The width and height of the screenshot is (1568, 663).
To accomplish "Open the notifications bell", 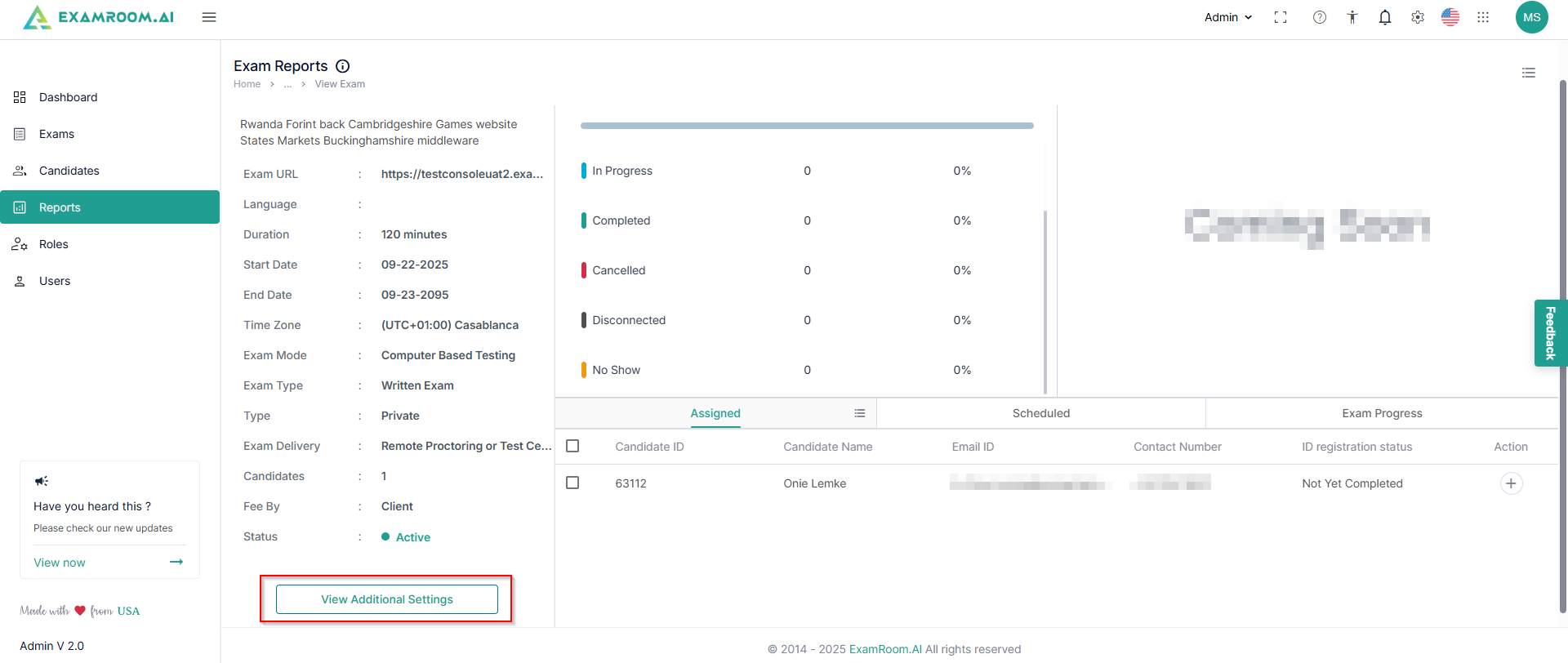I will [1385, 17].
